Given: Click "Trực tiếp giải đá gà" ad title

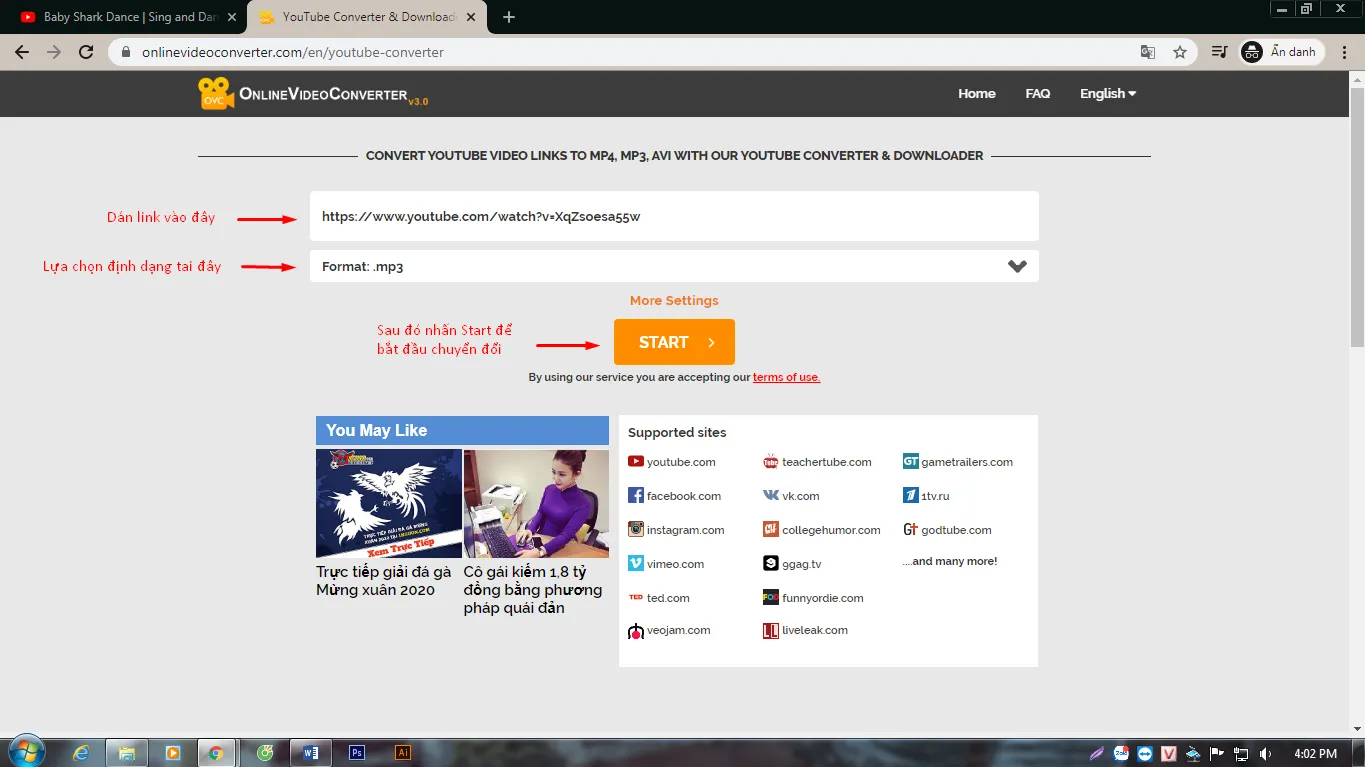Looking at the screenshot, I should click(384, 581).
